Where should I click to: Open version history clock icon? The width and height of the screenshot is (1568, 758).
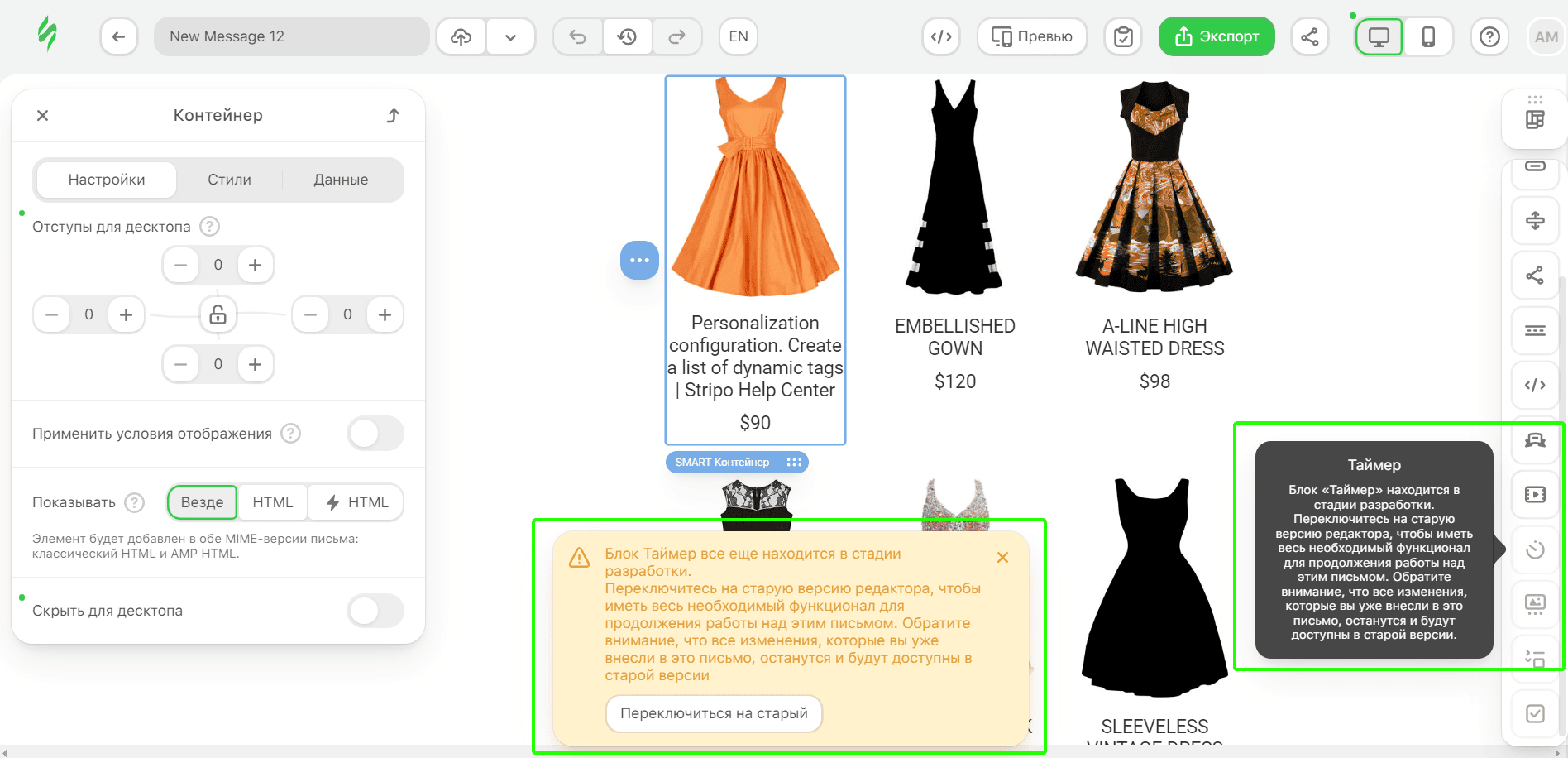click(627, 36)
